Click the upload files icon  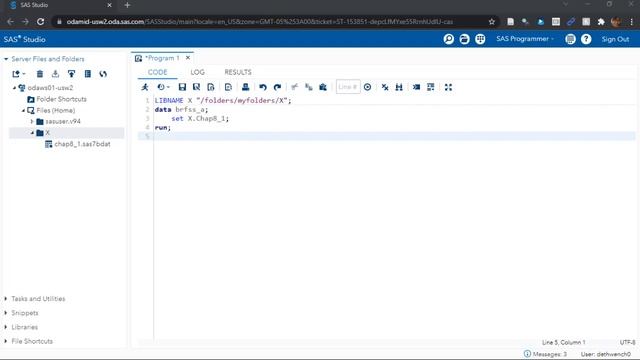point(71,74)
